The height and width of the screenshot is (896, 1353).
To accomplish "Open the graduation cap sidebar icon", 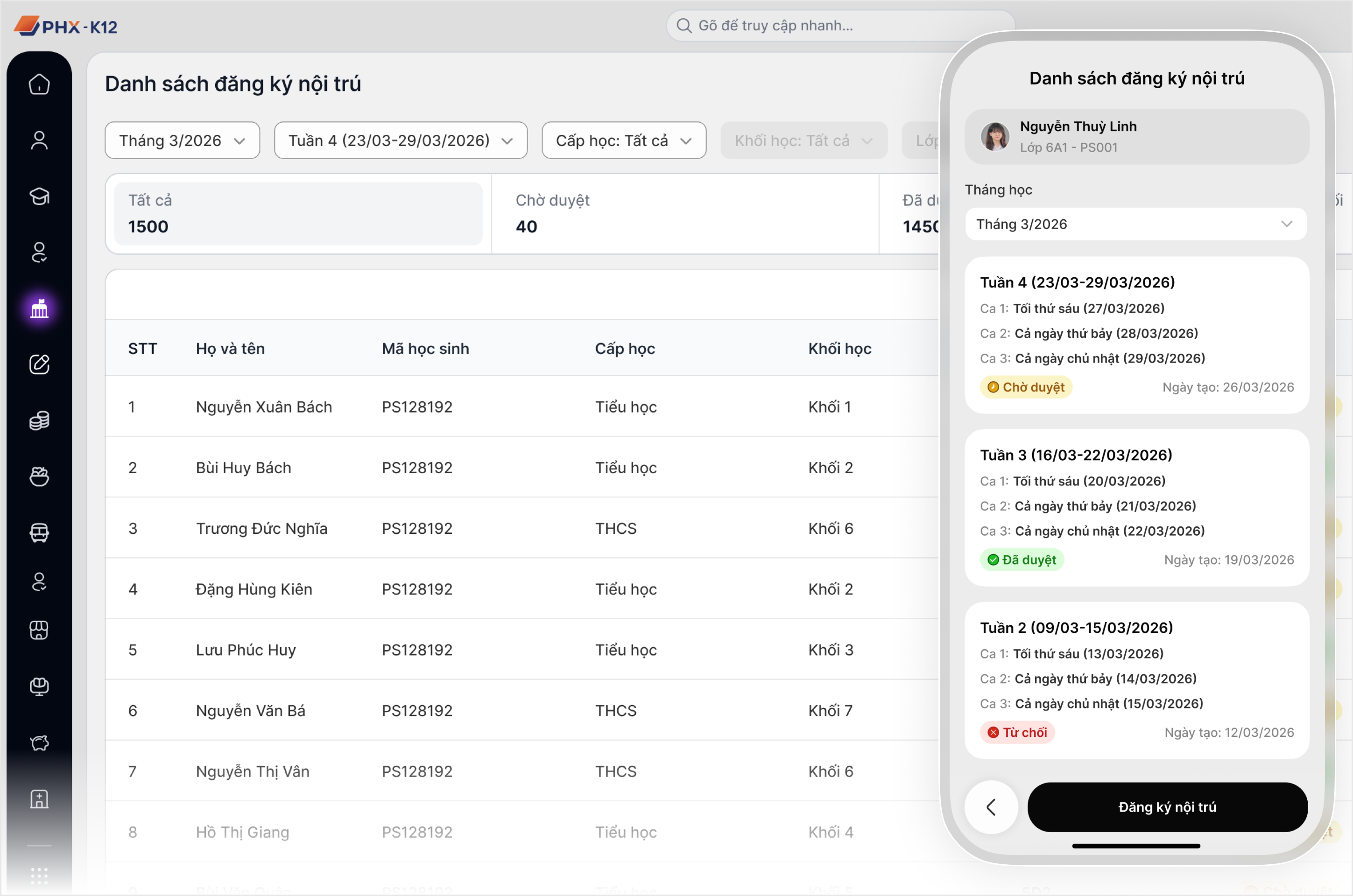I will point(39,196).
